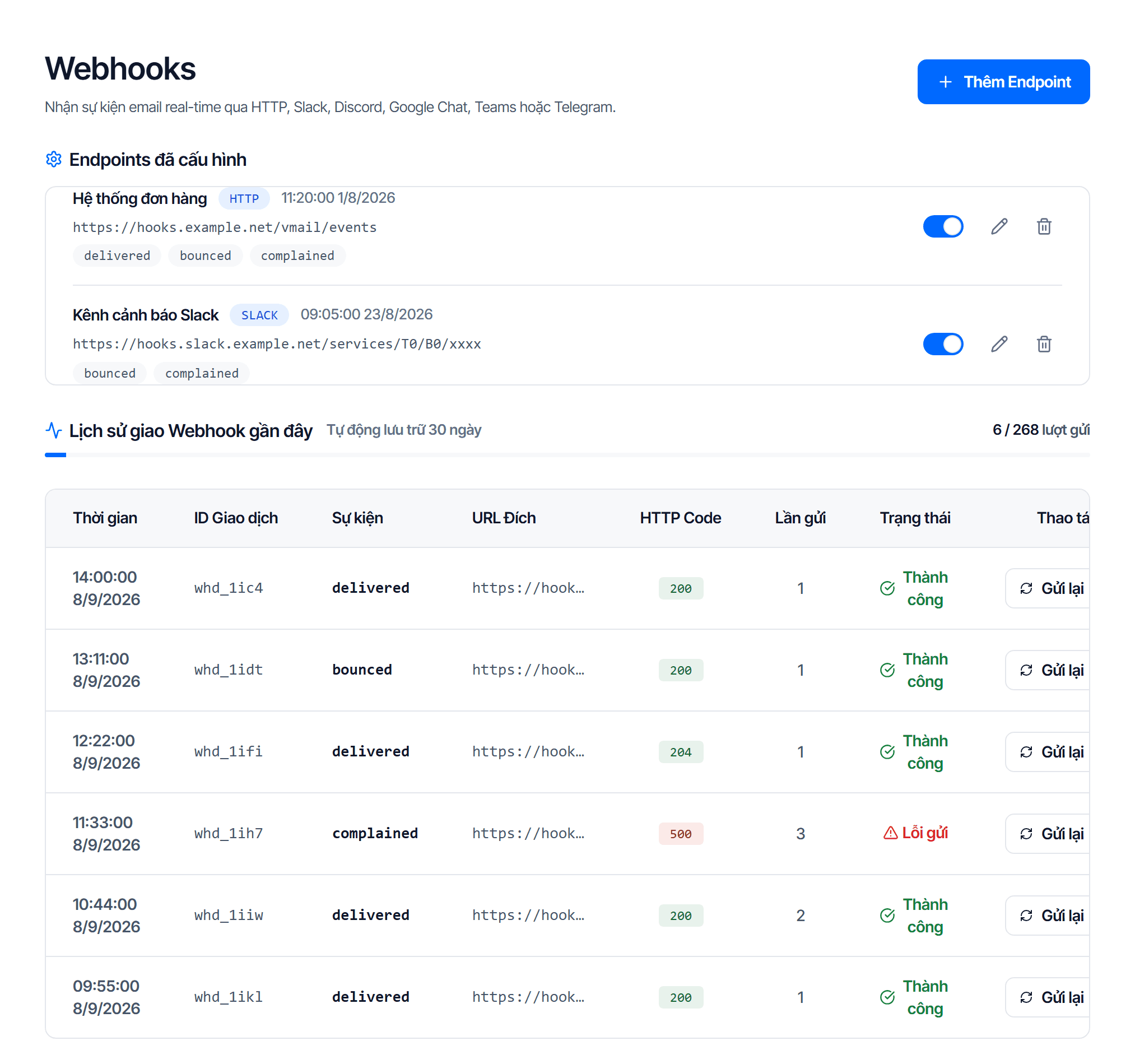Click transaction ID whd_1ih7

229,833
